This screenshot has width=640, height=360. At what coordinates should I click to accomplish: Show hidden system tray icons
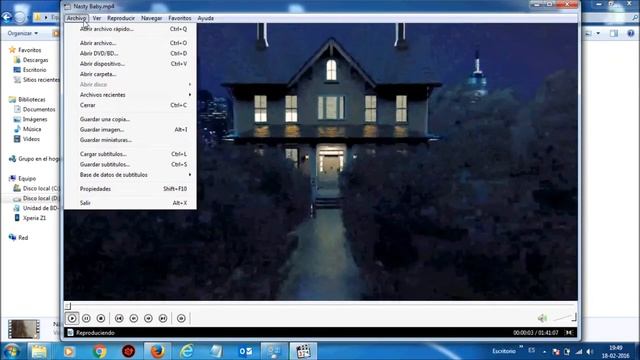(x=544, y=351)
